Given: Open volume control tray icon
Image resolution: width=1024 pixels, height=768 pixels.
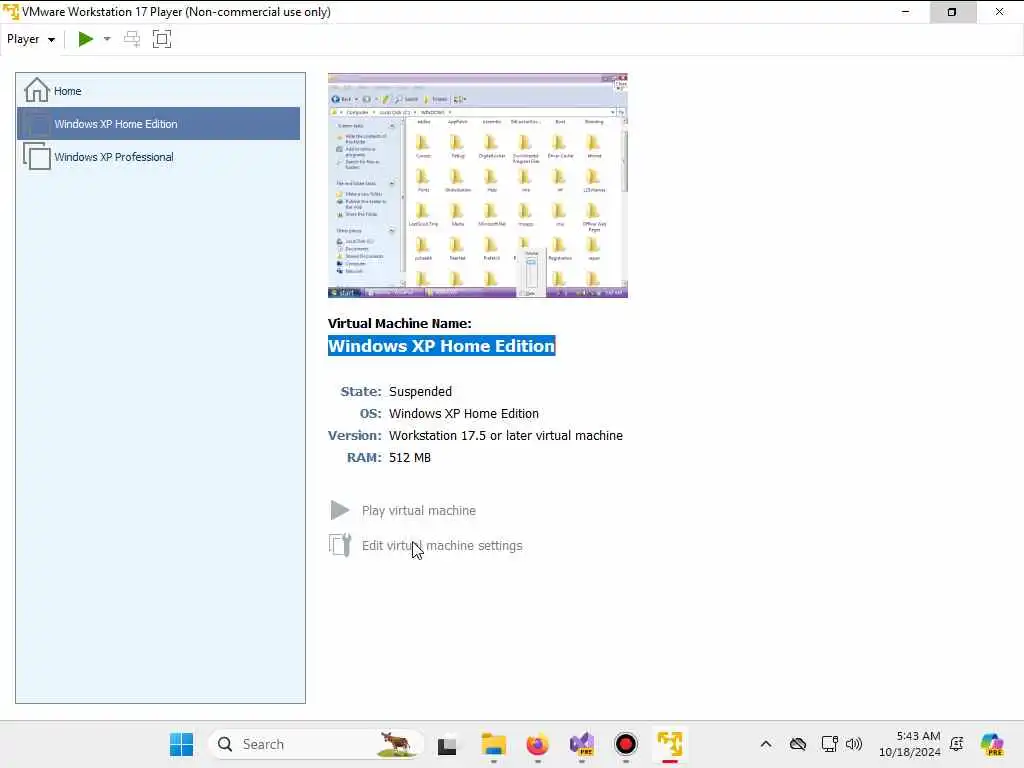Looking at the screenshot, I should pos(854,744).
